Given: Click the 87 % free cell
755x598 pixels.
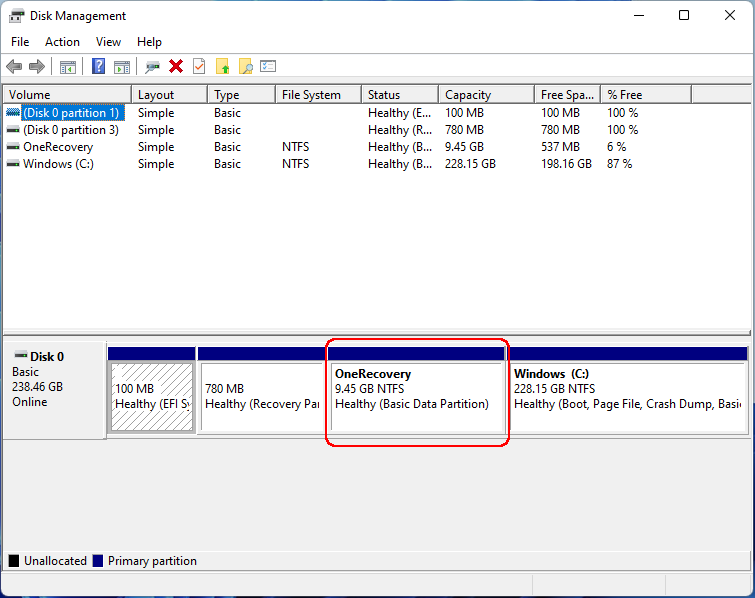Looking at the screenshot, I should point(619,164).
